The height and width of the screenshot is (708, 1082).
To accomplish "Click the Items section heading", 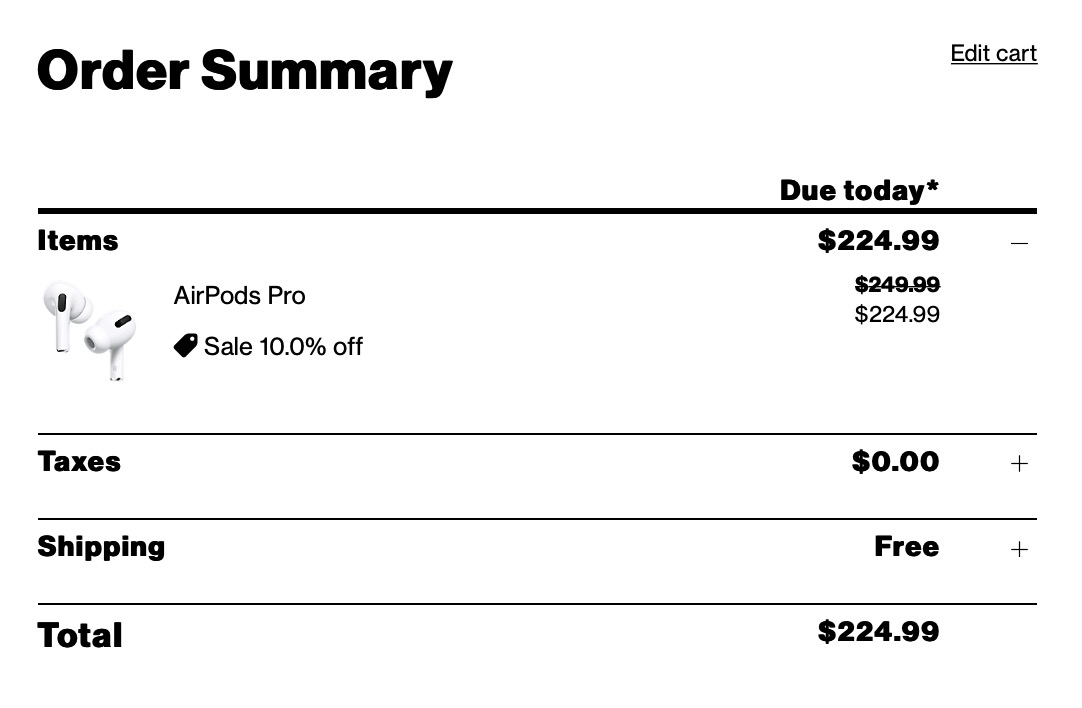I will (78, 241).
